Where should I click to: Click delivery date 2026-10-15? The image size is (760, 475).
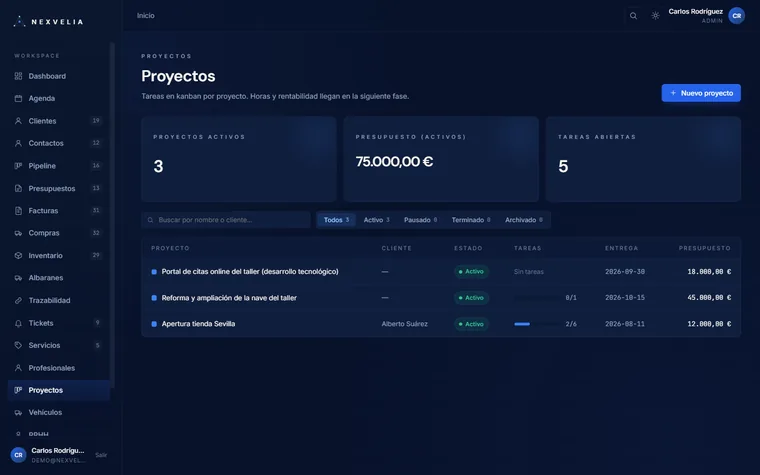(625, 298)
